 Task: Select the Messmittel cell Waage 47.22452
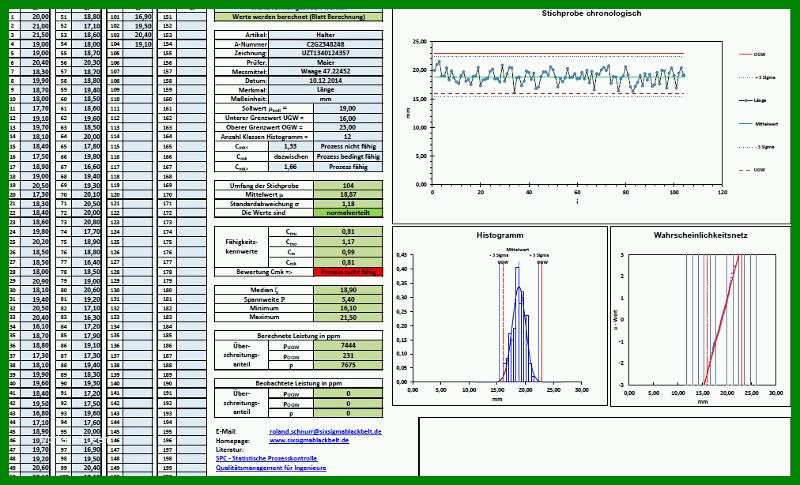pos(326,71)
